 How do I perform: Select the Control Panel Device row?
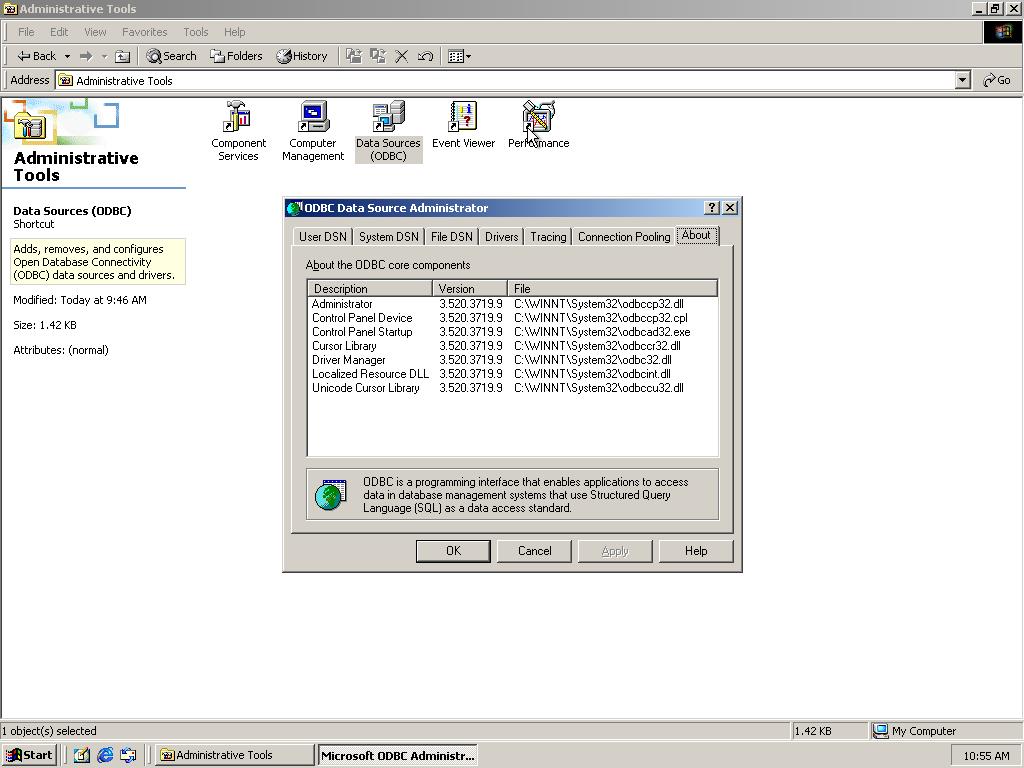[512, 318]
